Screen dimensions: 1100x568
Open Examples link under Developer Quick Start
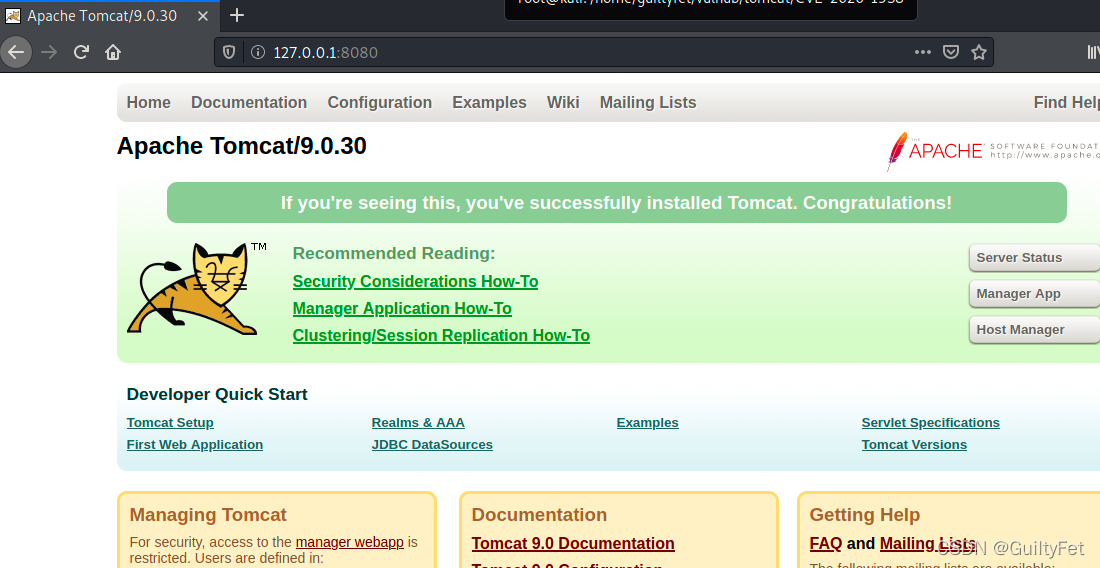click(x=648, y=423)
